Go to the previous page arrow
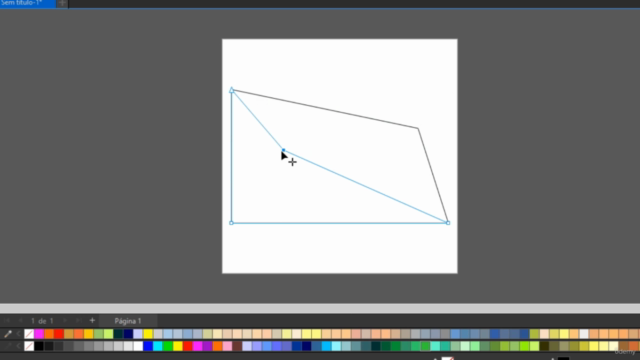The image size is (640, 360). pyautogui.click(x=20, y=321)
